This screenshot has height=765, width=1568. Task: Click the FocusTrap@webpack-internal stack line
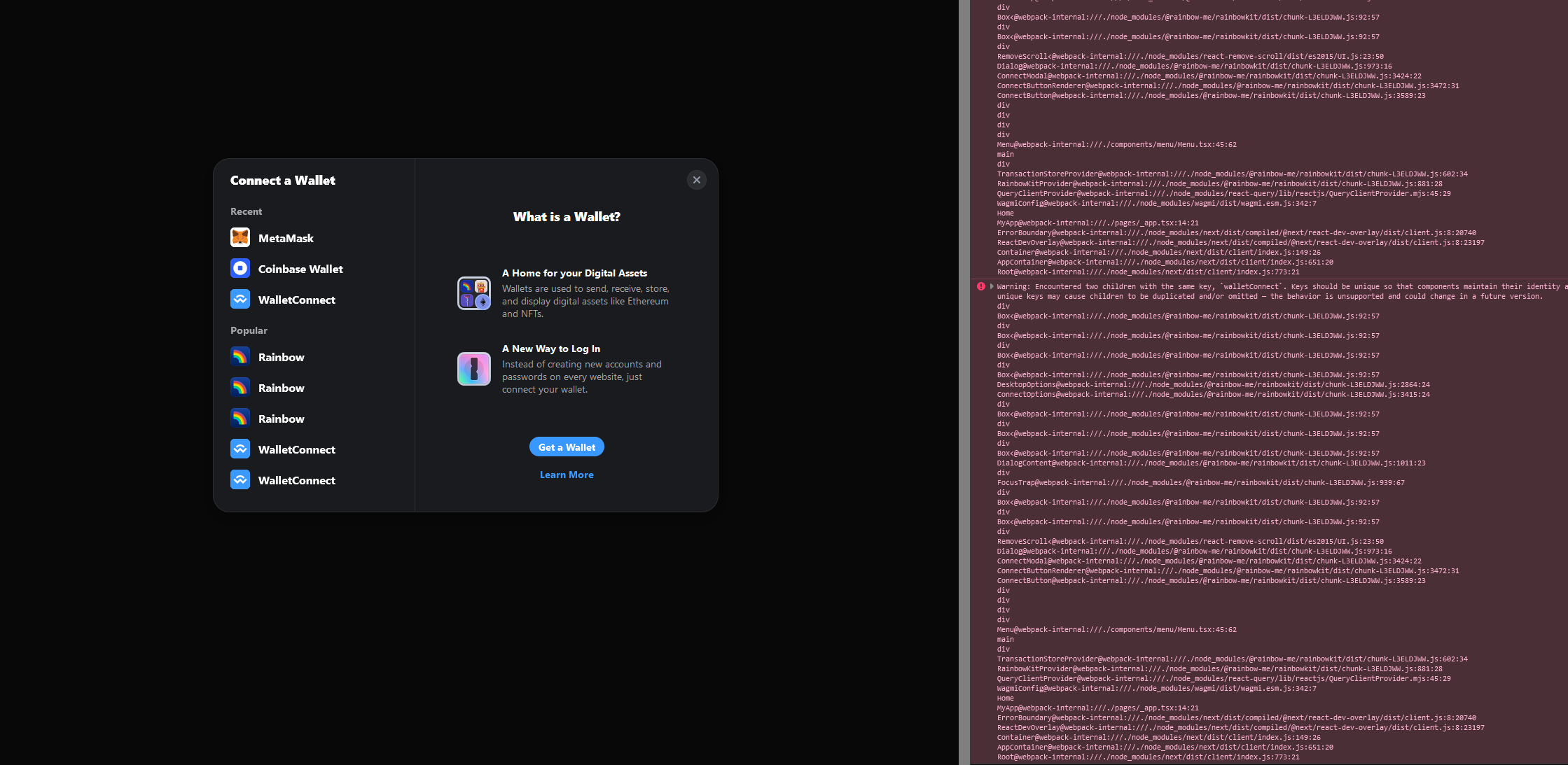[x=1200, y=482]
